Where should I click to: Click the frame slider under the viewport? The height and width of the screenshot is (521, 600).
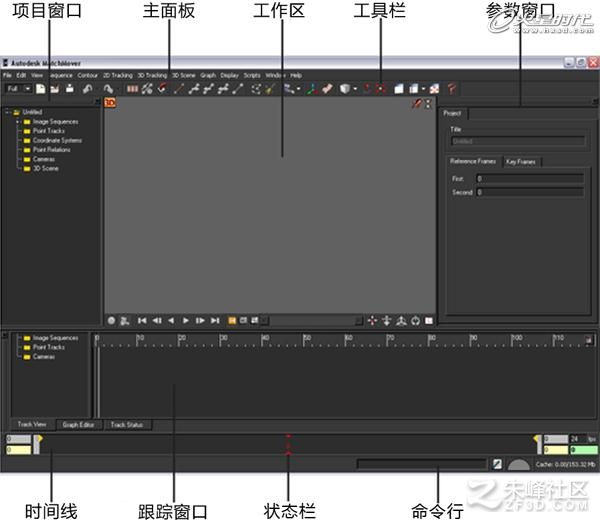click(312, 321)
